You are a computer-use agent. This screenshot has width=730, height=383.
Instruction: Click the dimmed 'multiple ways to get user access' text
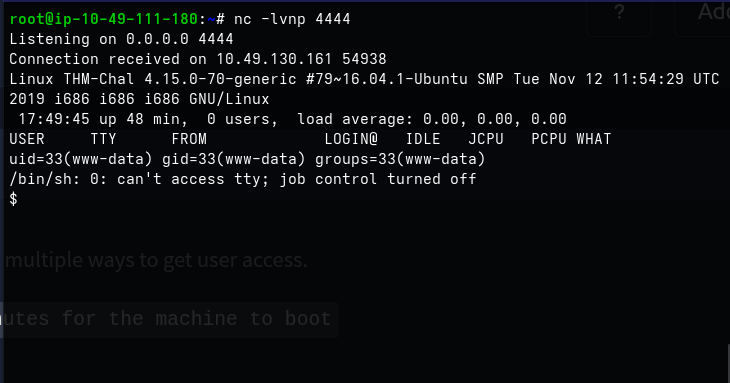click(x=156, y=260)
